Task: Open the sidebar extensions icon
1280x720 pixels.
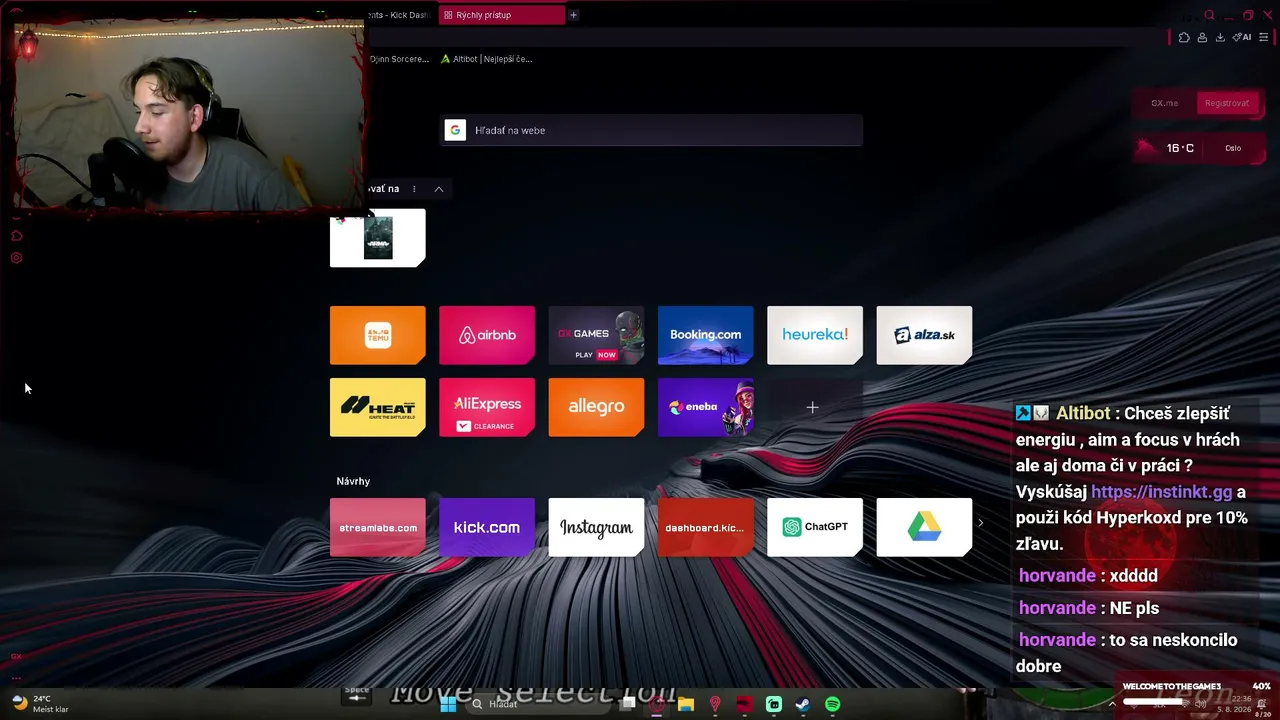Action: pyautogui.click(x=16, y=236)
